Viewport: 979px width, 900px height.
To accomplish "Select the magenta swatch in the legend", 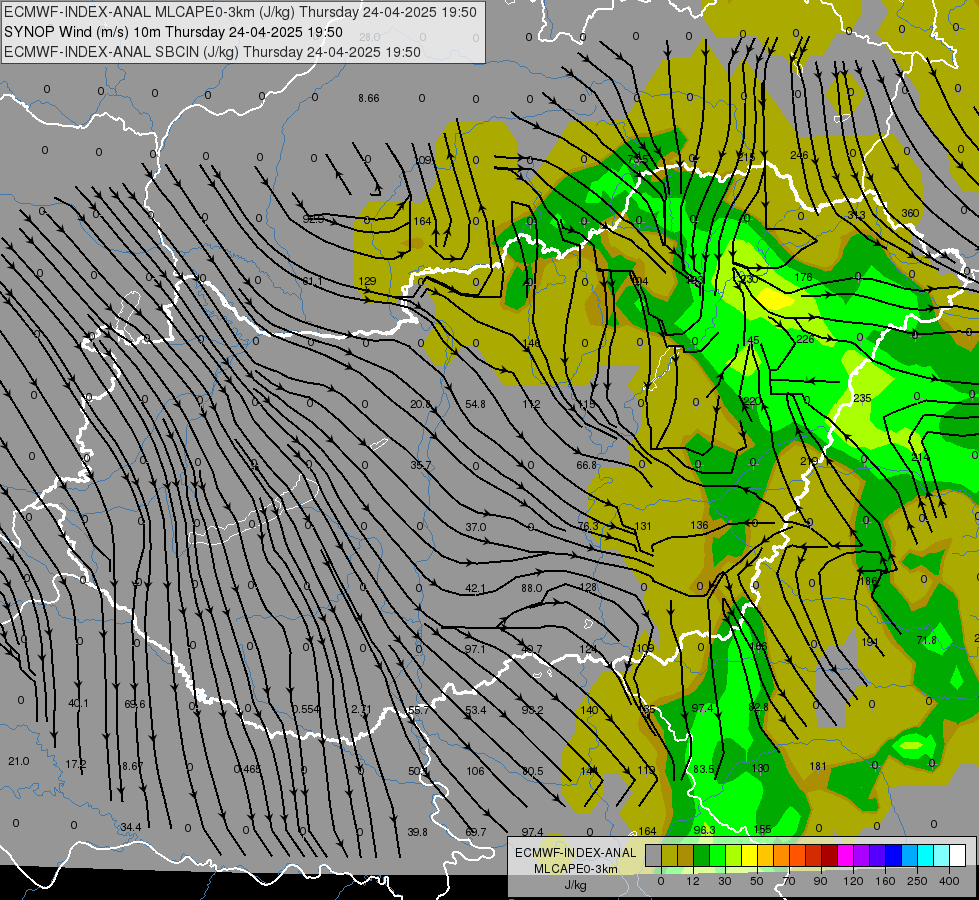I will click(x=846, y=855).
